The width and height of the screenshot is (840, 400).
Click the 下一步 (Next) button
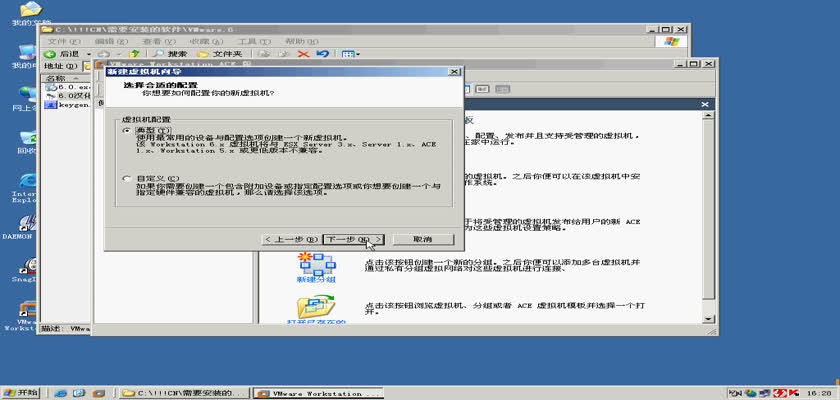pyautogui.click(x=354, y=239)
